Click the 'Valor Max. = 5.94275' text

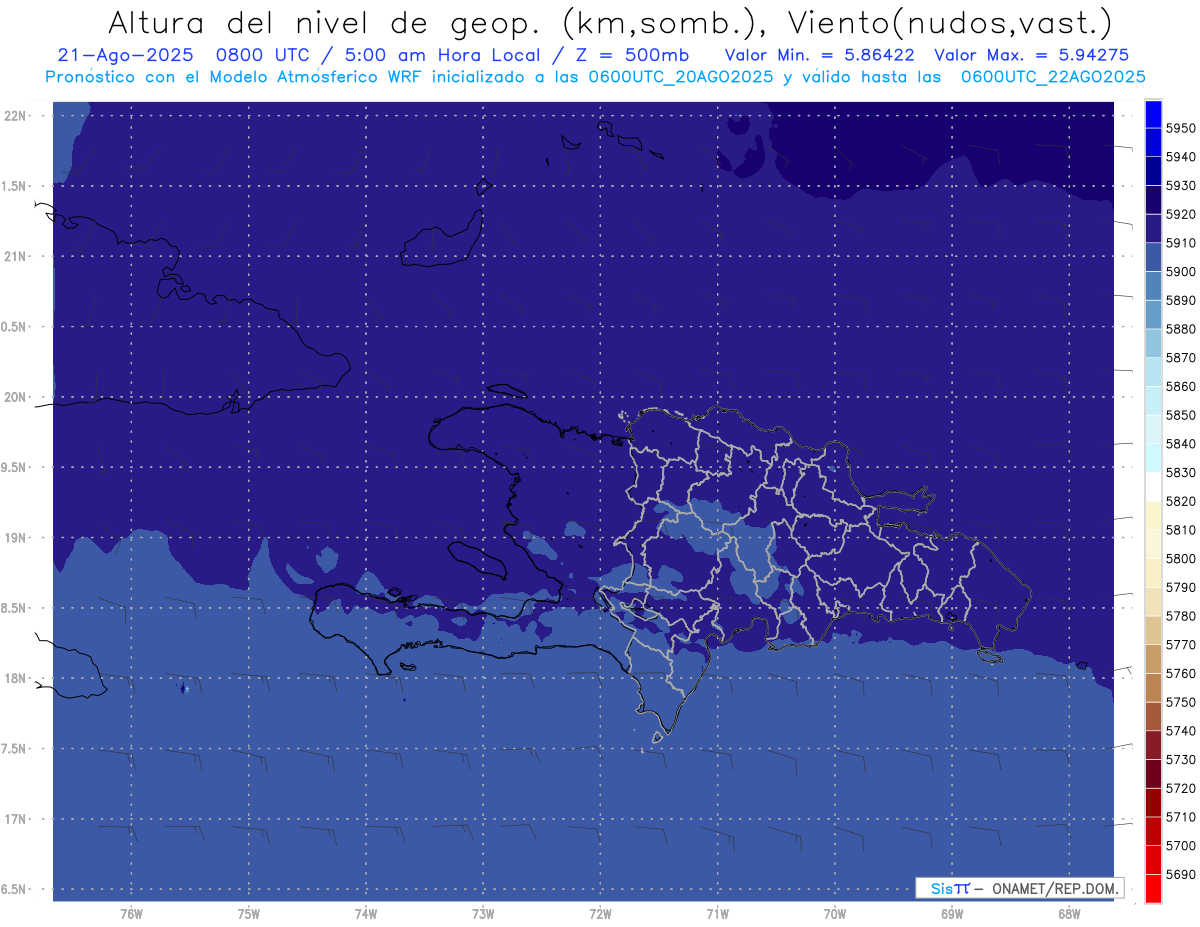coord(1032,55)
